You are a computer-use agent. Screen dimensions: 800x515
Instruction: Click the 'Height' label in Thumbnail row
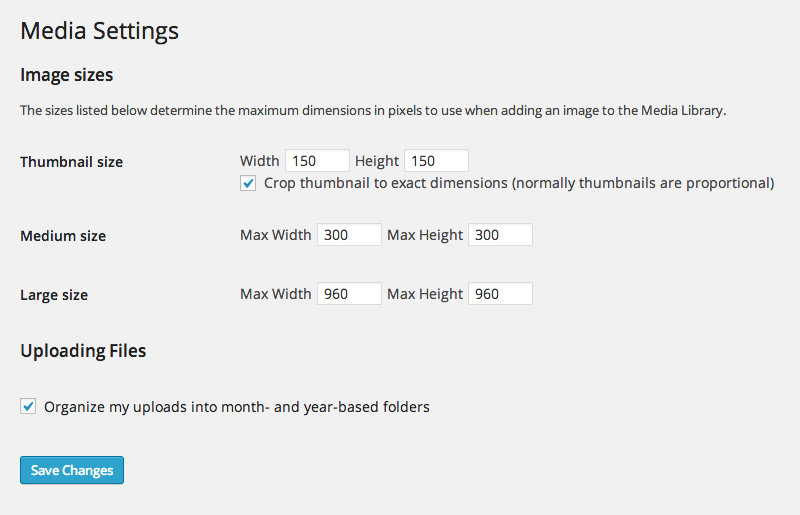tap(377, 161)
